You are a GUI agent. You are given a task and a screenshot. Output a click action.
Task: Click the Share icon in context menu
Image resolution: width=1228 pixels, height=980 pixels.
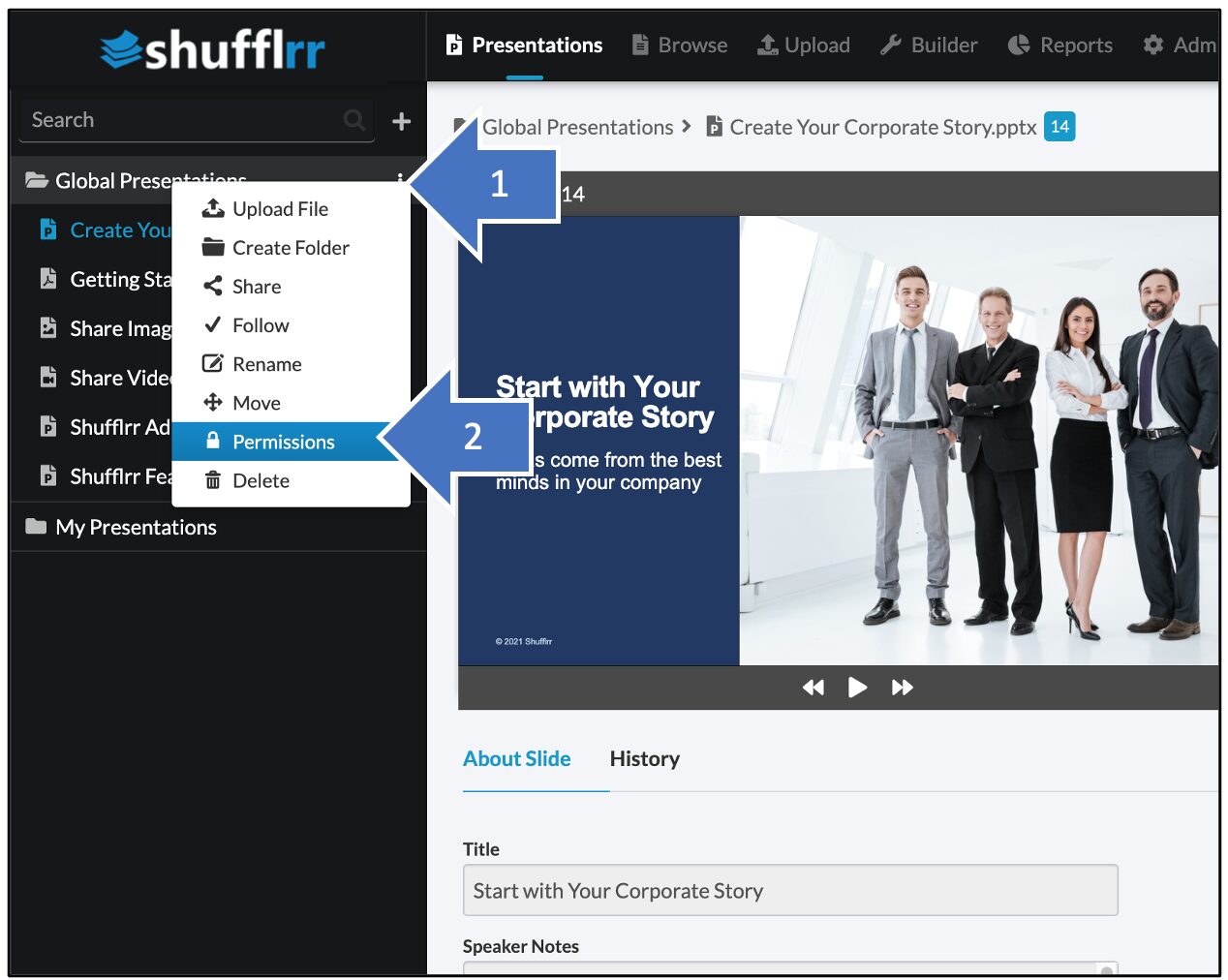tap(213, 286)
